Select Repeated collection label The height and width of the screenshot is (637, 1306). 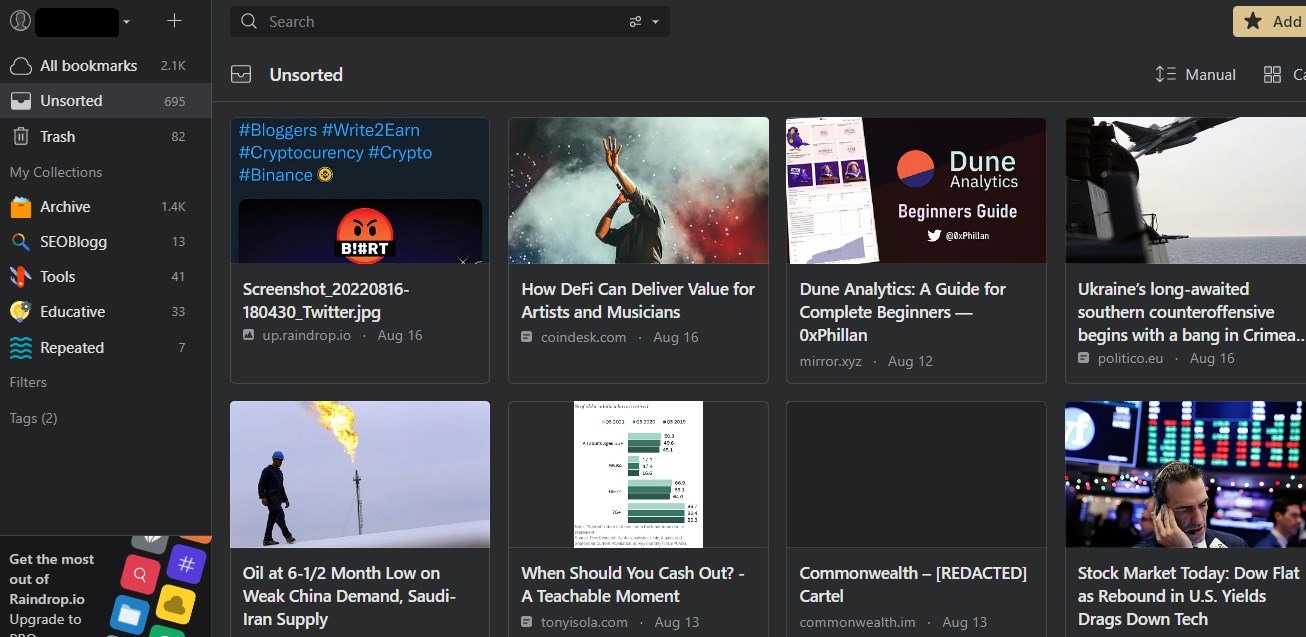(x=72, y=348)
